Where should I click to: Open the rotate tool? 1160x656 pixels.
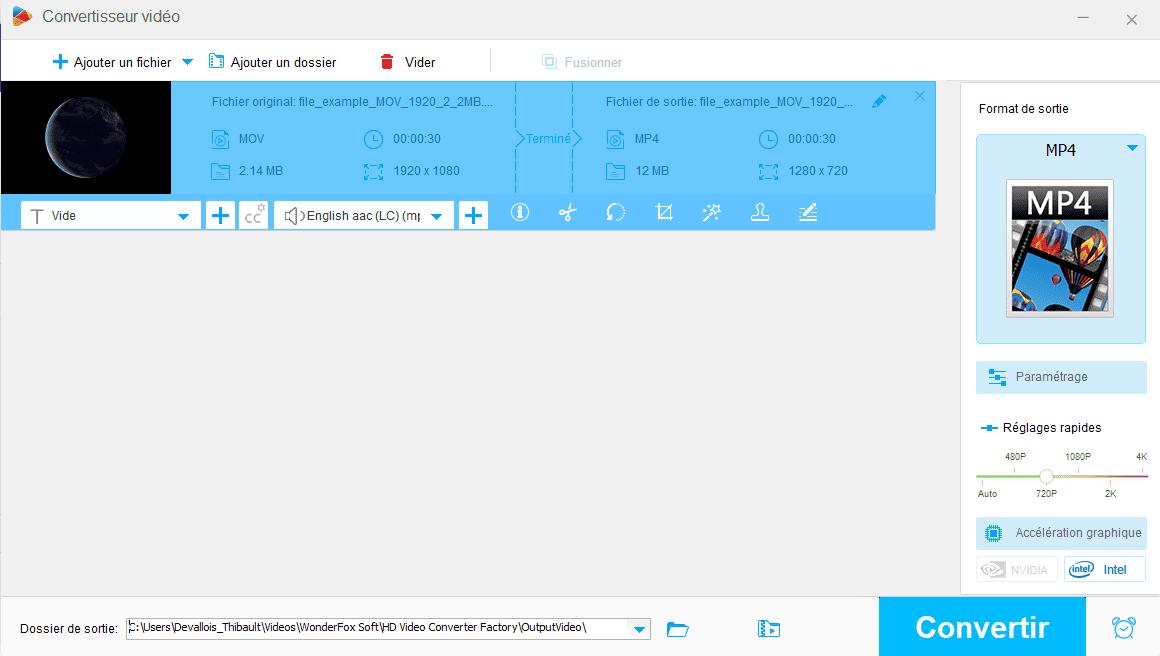click(x=616, y=213)
